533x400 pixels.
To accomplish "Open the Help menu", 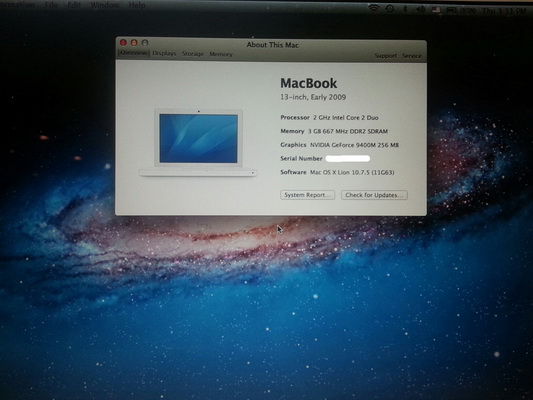I will tap(137, 5).
